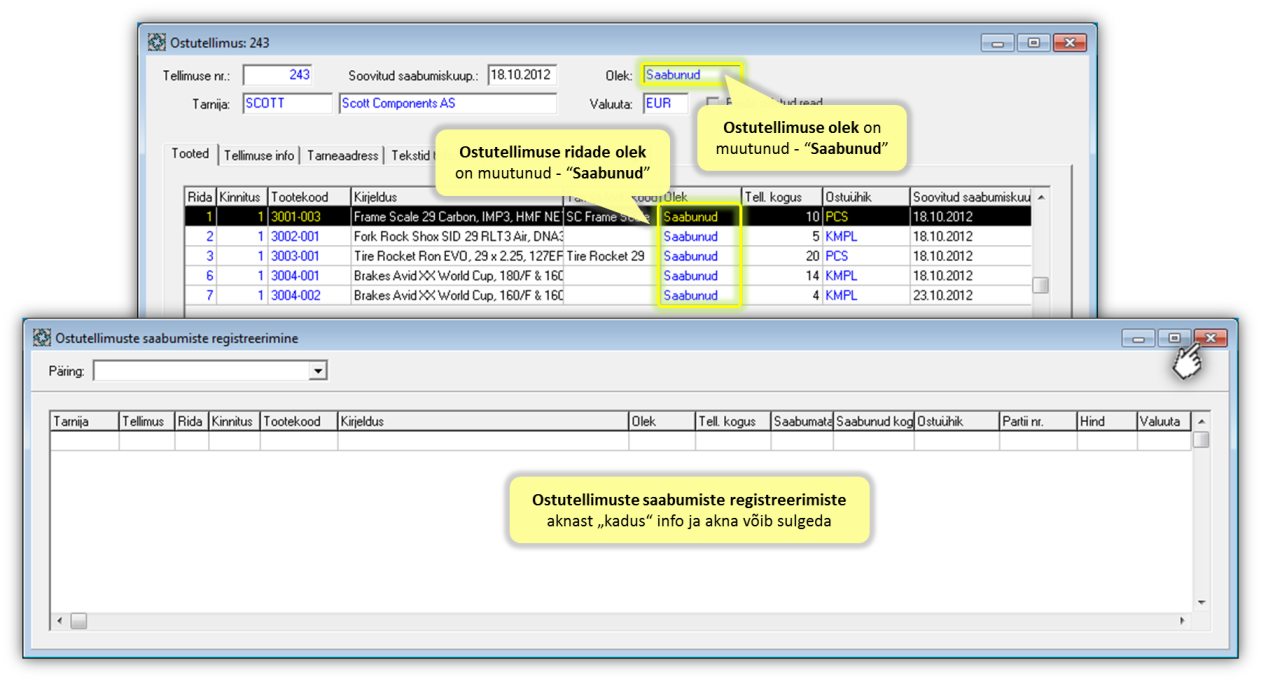Click the Tellimuse nr. field showing 243
Viewport: 1261px width, 681px height.
[x=278, y=75]
